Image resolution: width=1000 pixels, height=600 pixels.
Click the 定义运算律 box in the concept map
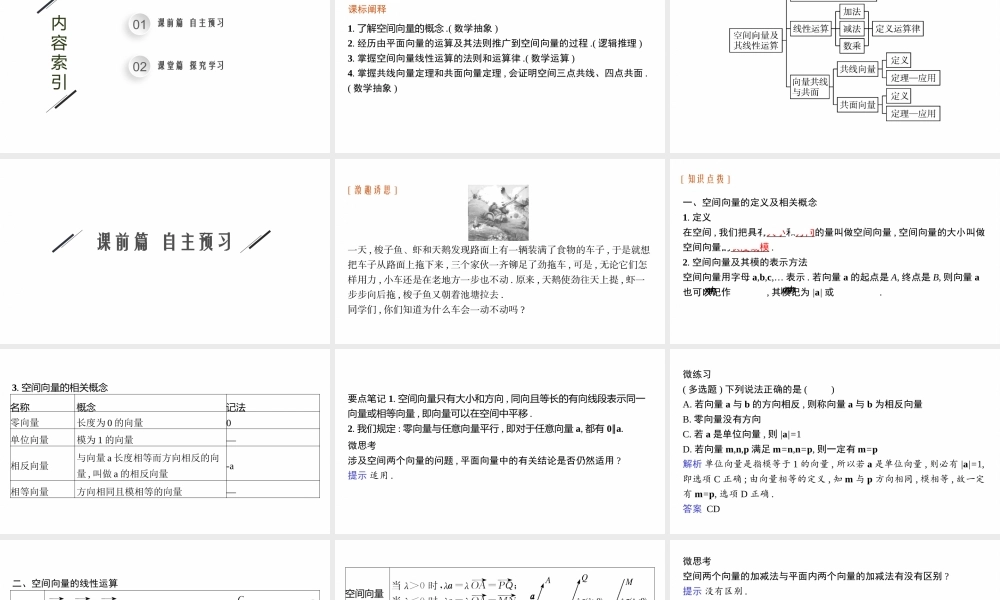pos(898,28)
